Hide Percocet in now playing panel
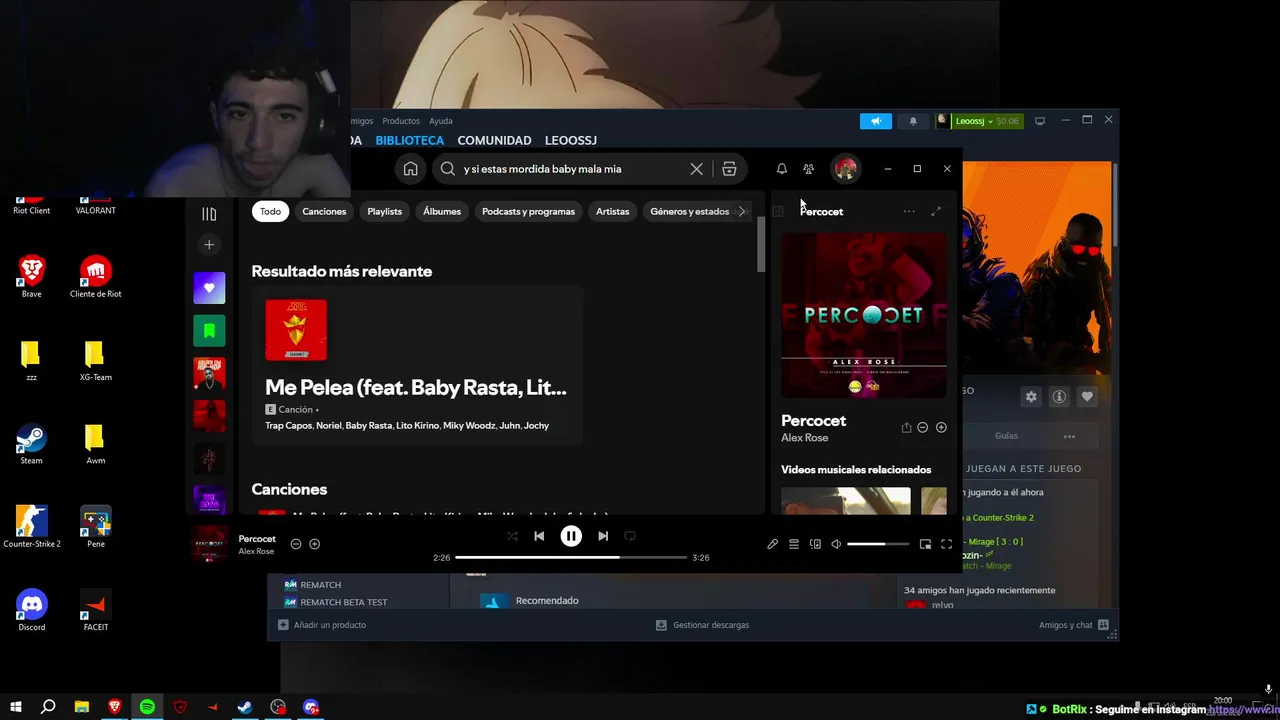 923,427
